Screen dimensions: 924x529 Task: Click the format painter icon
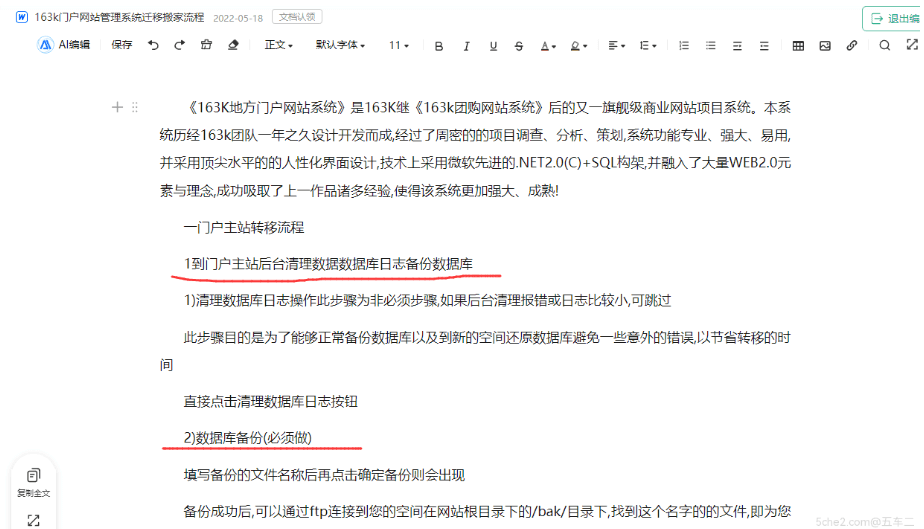click(x=206, y=45)
